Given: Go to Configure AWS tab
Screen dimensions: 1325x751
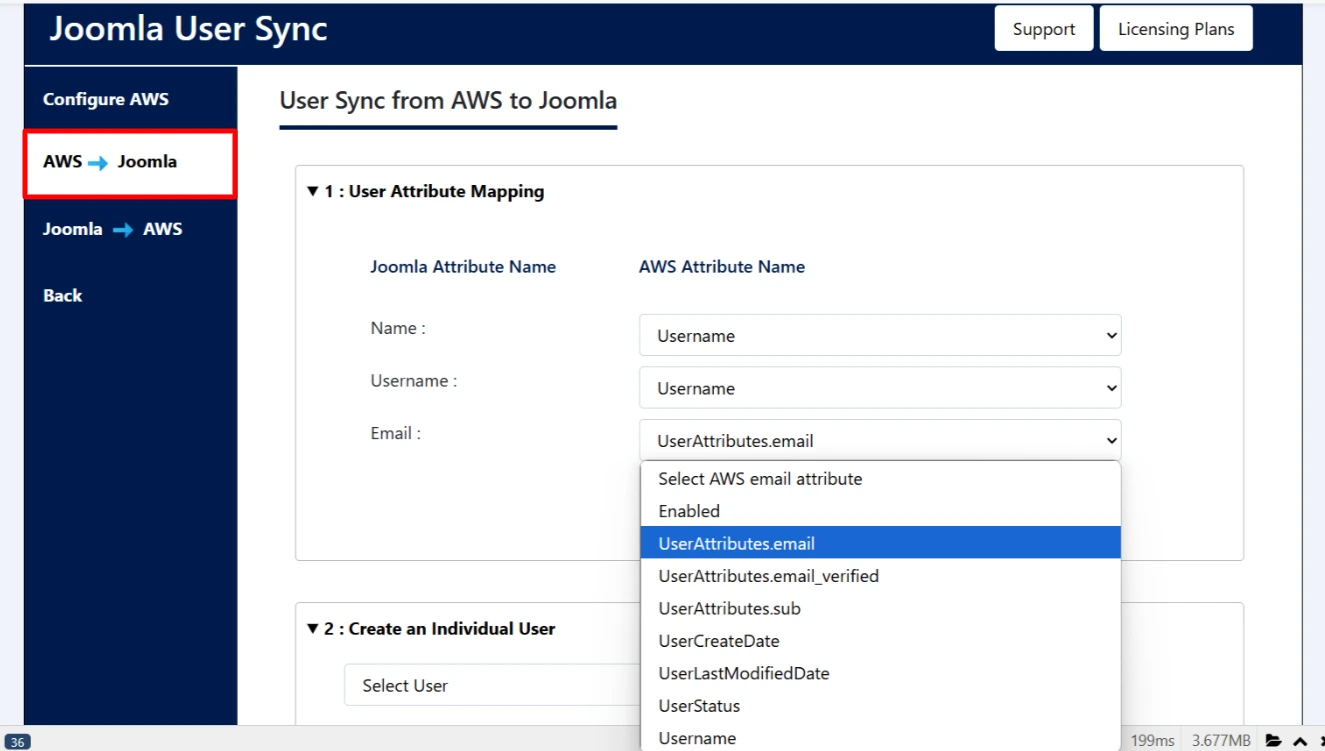Looking at the screenshot, I should click(x=106, y=99).
